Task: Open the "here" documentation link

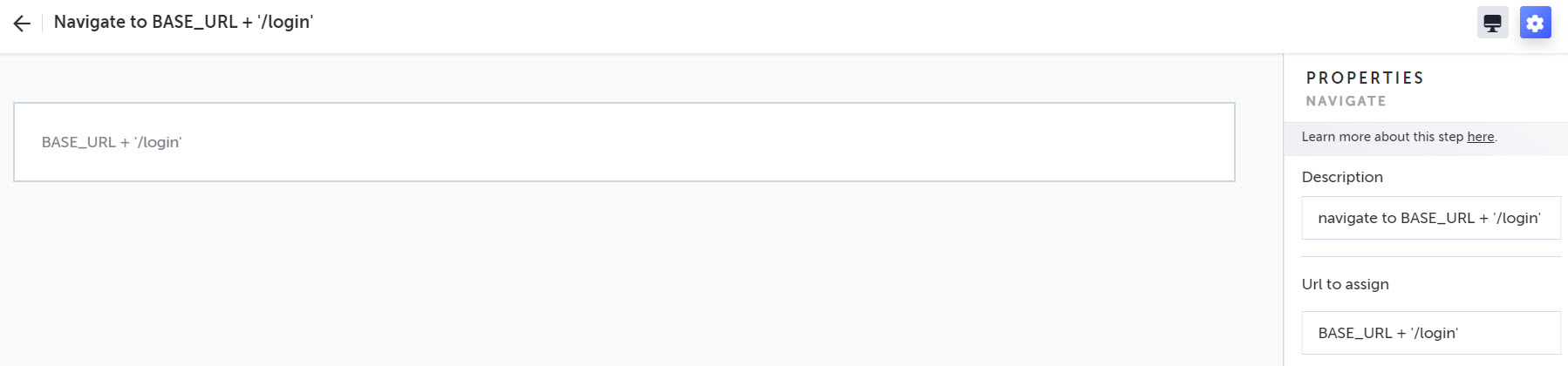Action: (1480, 137)
